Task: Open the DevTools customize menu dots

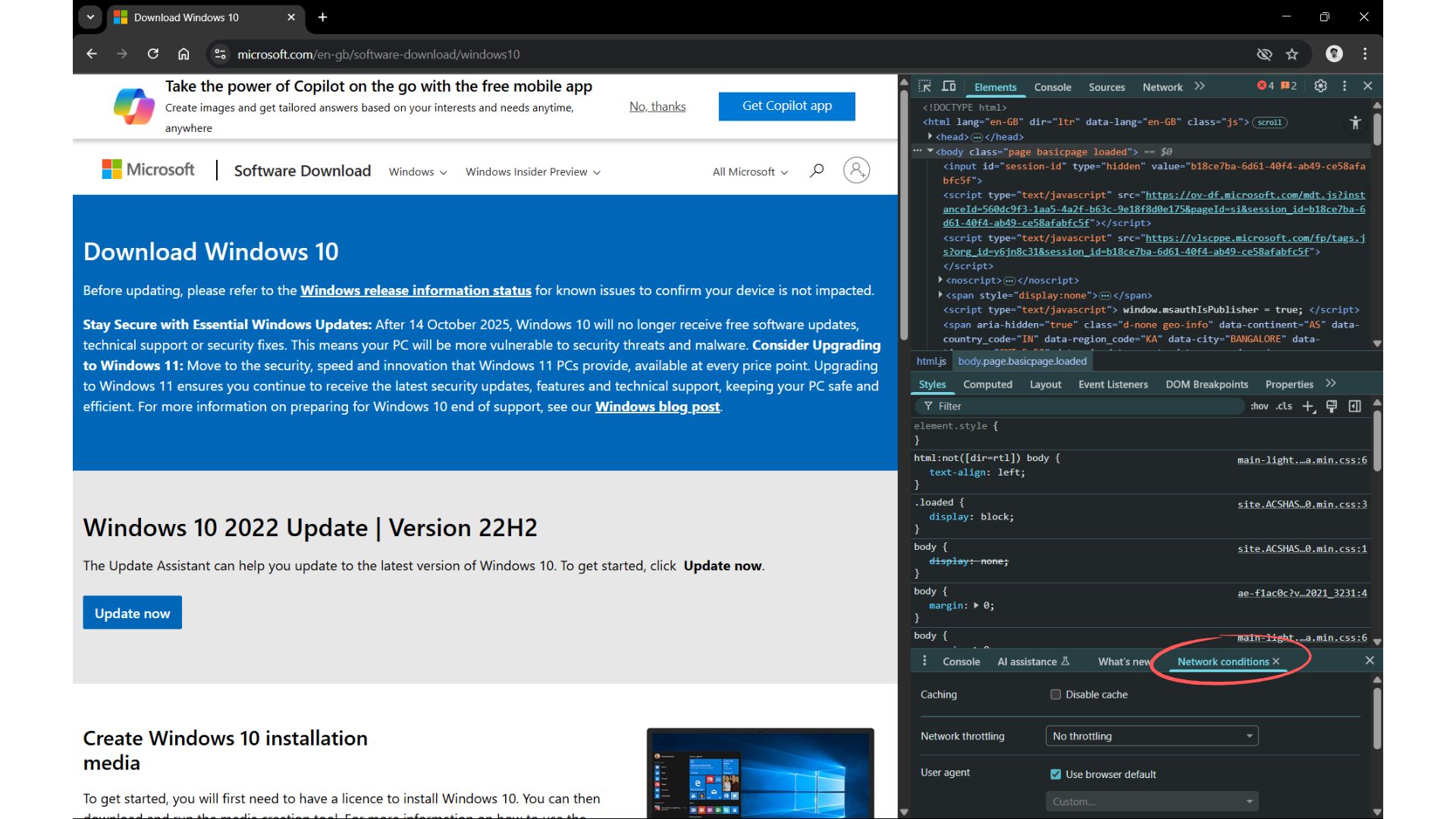Action: 1345,86
